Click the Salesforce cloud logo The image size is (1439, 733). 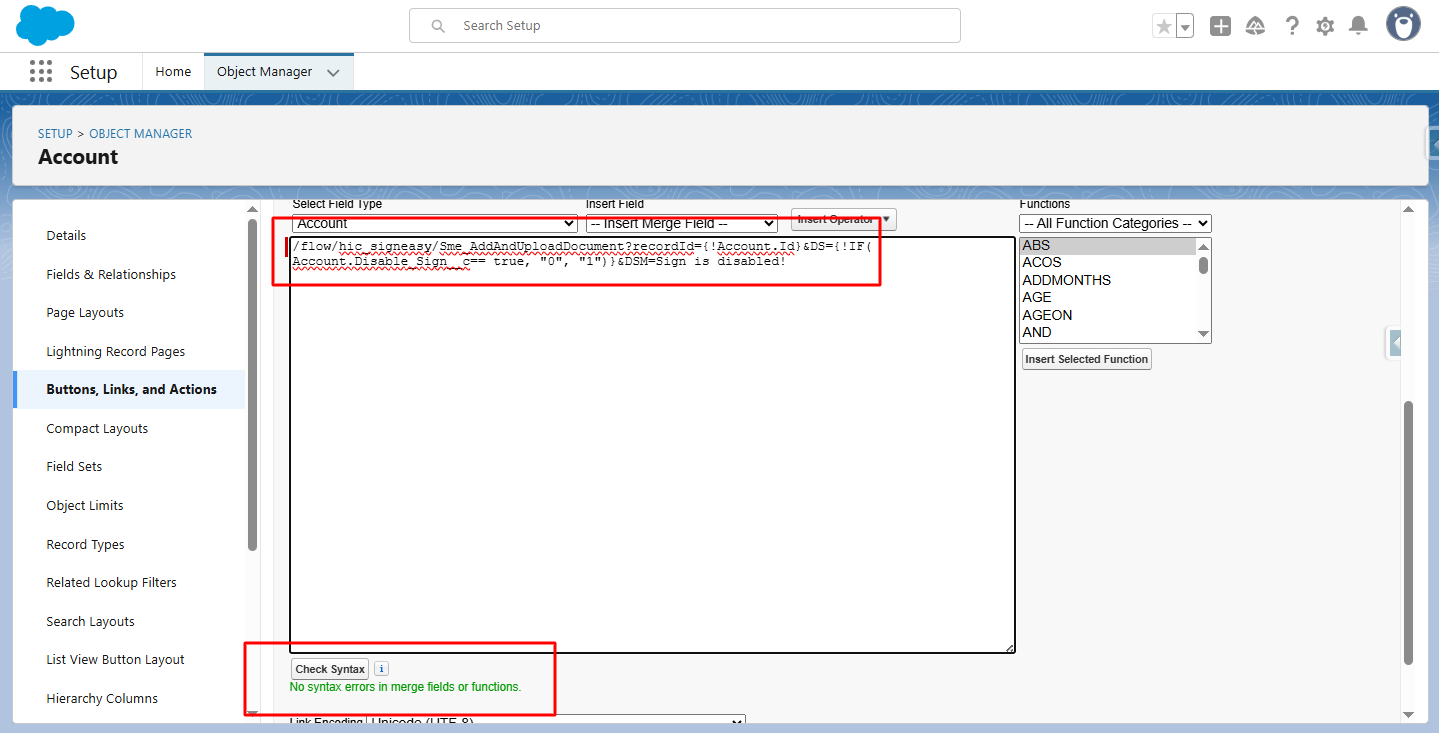point(45,25)
